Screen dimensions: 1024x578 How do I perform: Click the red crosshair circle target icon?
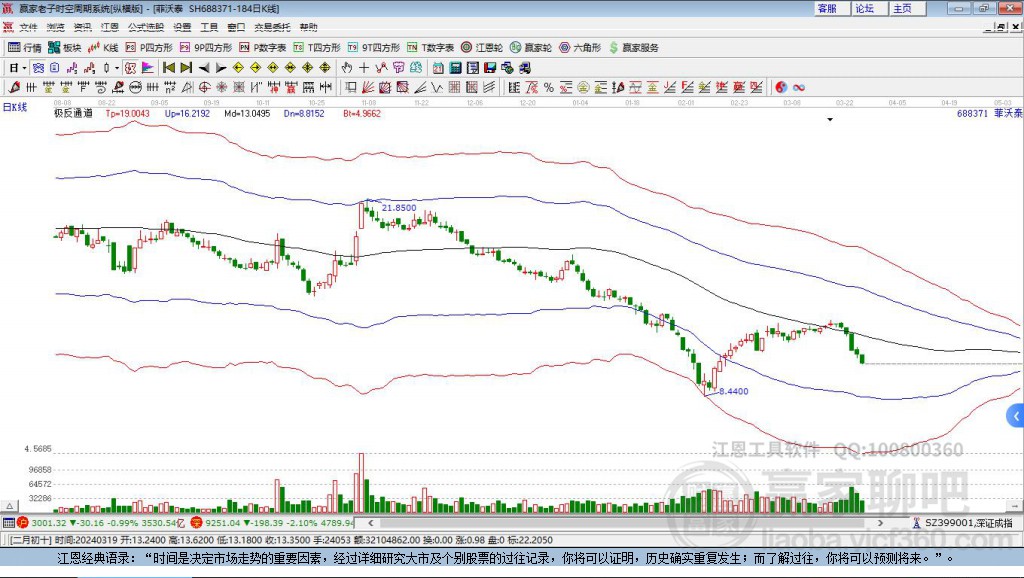pos(204,87)
